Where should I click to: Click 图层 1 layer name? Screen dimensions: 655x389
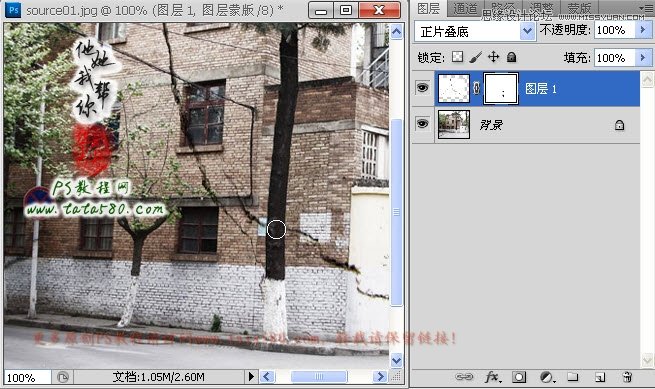click(541, 89)
